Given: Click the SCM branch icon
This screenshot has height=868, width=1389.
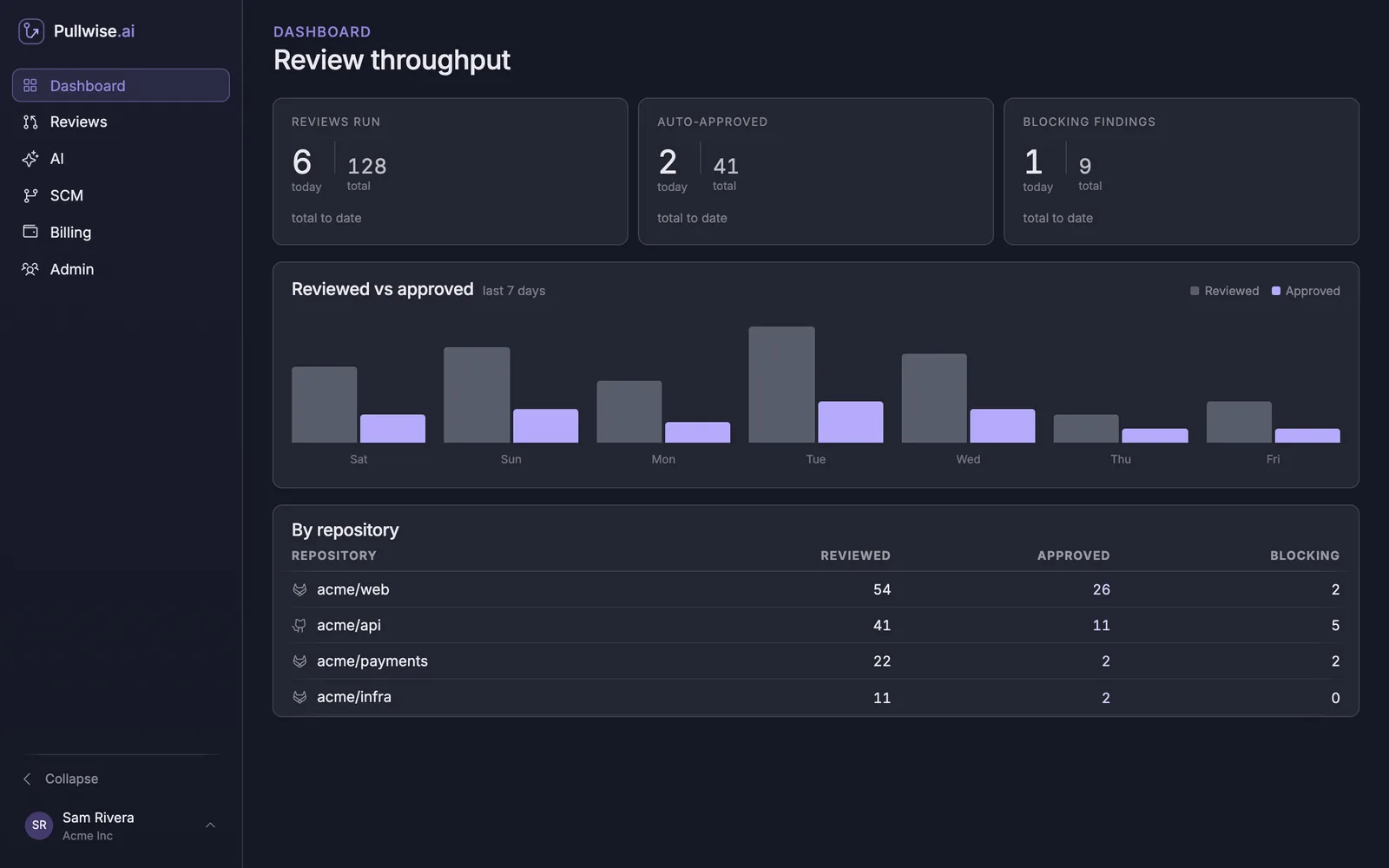Looking at the screenshot, I should tap(30, 195).
